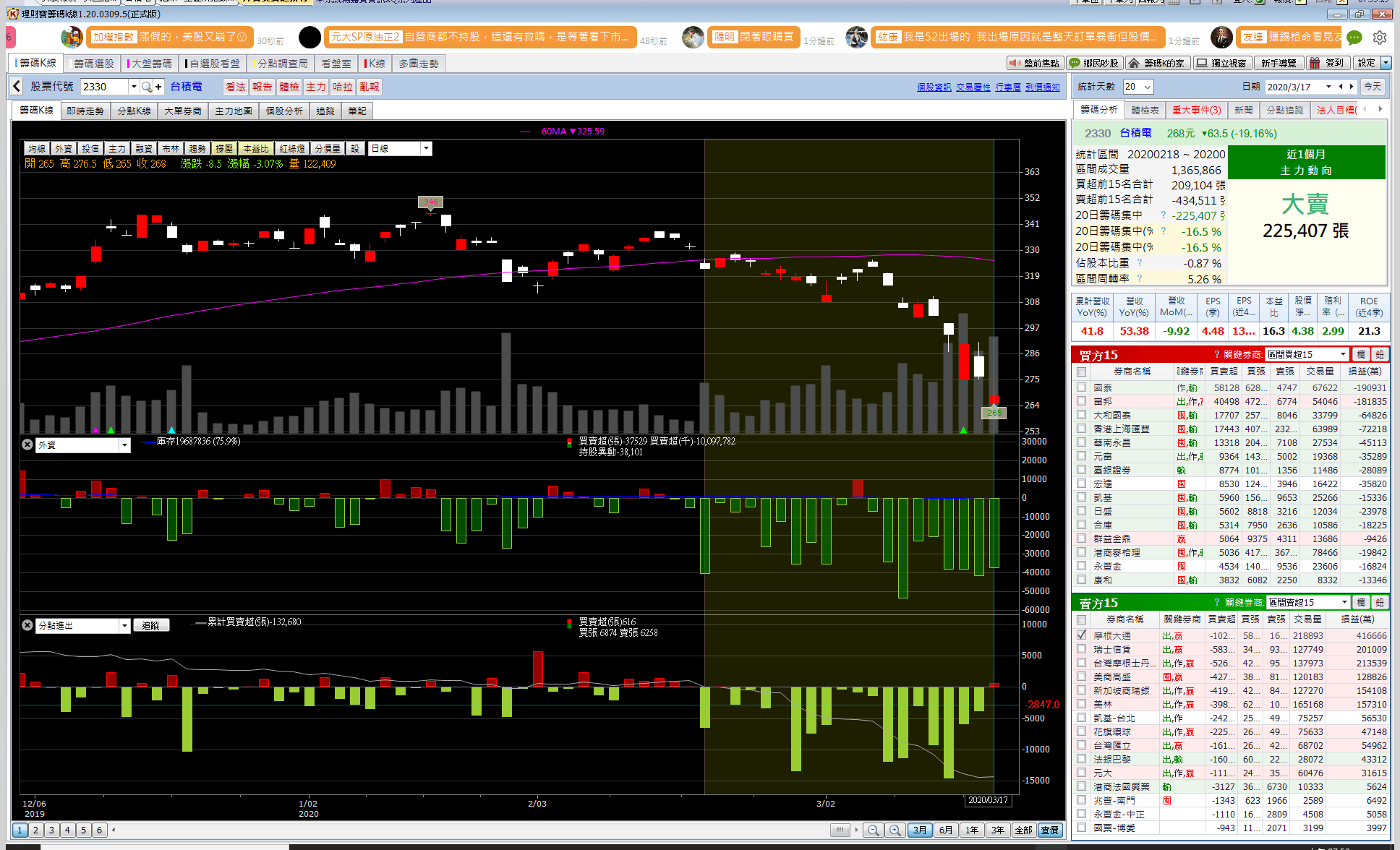Check the checkbox for broker 富邦
The width and height of the screenshot is (1400, 850).
click(x=1082, y=402)
